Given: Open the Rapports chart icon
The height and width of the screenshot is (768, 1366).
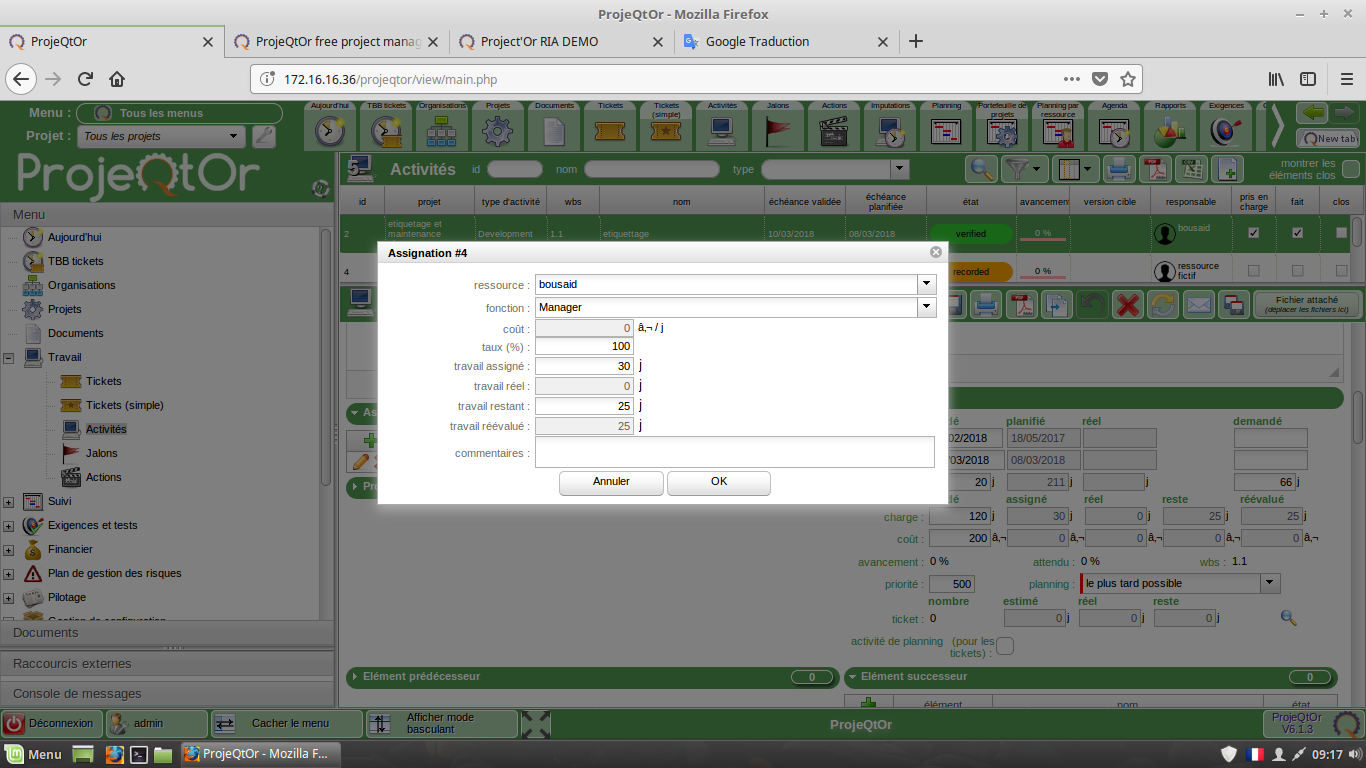Looking at the screenshot, I should (1170, 130).
